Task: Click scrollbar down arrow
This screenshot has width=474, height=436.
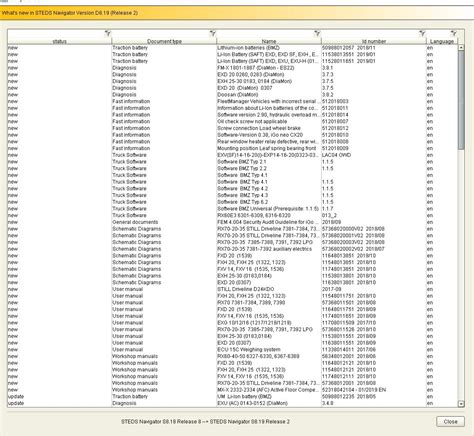Action: pos(461,404)
